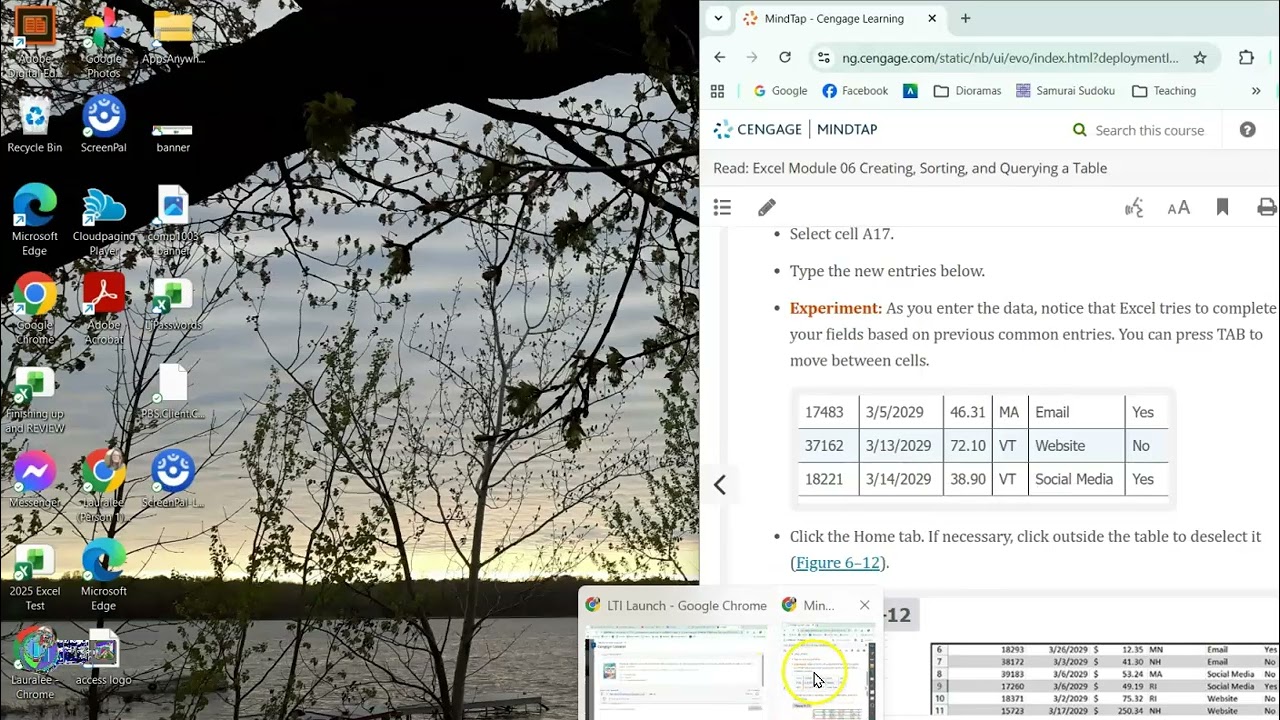
Task: Launch Messenger from the desktop
Action: 35,478
